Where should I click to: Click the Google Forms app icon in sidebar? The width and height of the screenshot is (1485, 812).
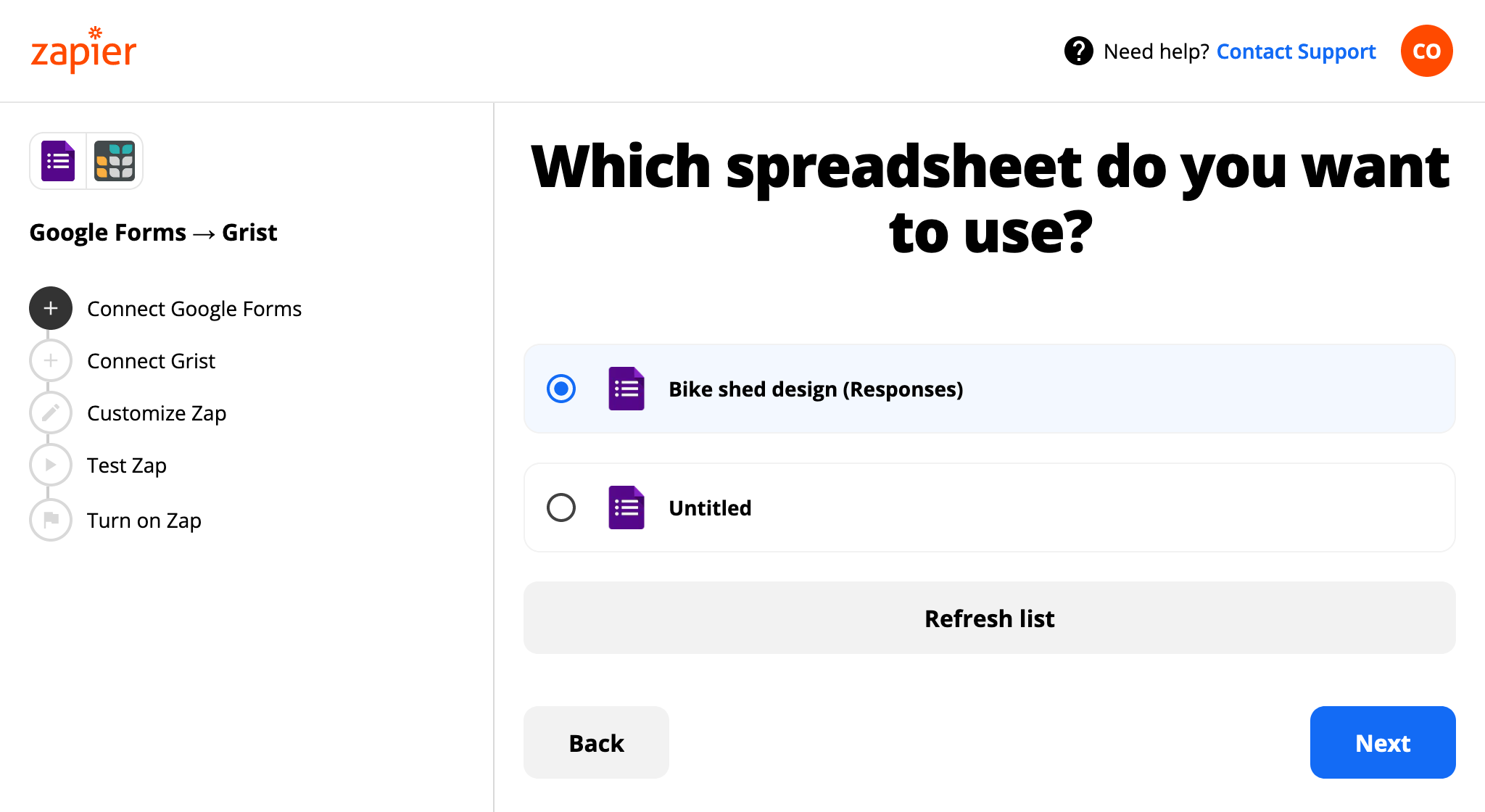coord(58,161)
